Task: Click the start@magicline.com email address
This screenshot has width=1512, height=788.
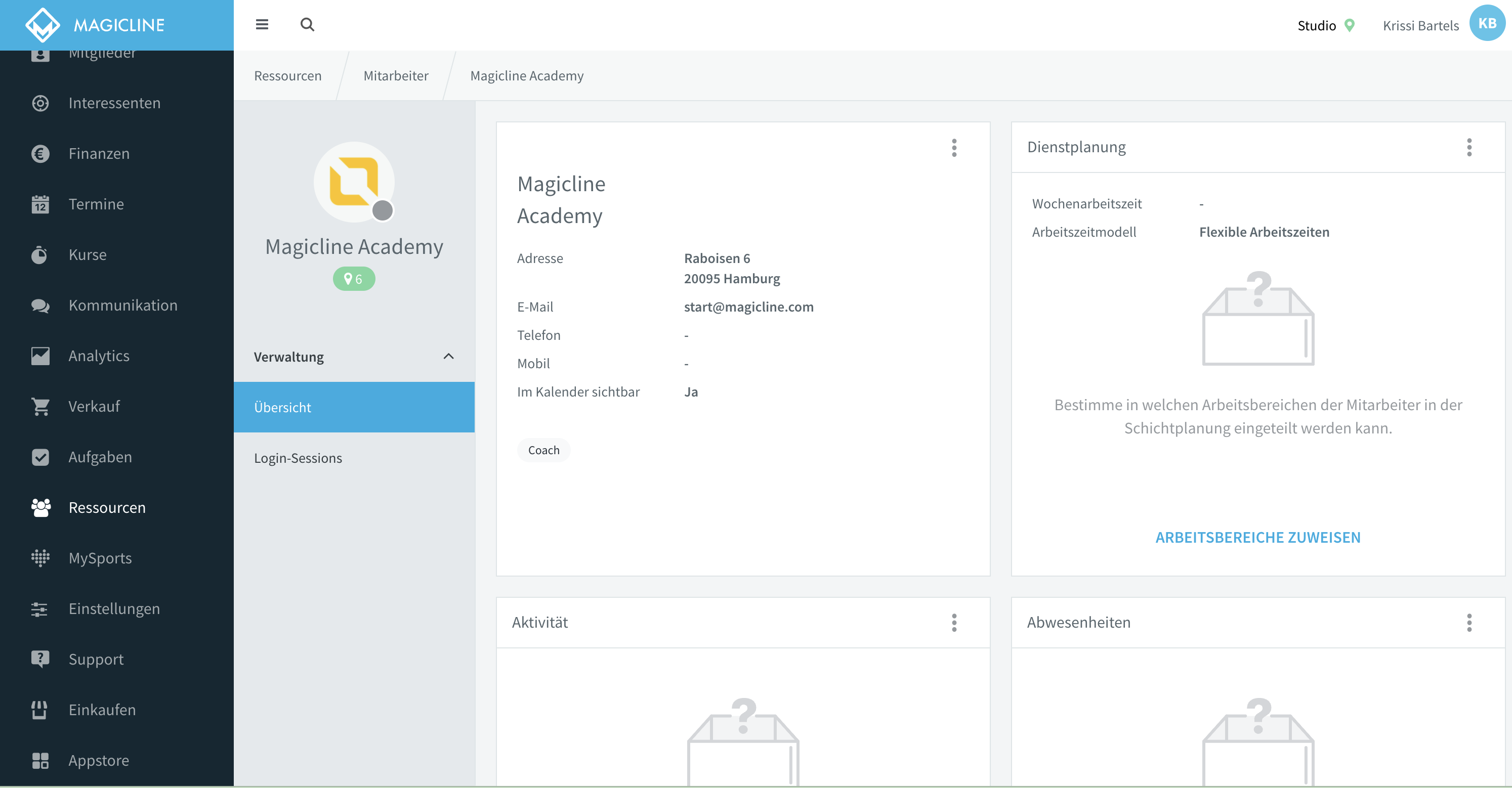Action: pos(748,307)
